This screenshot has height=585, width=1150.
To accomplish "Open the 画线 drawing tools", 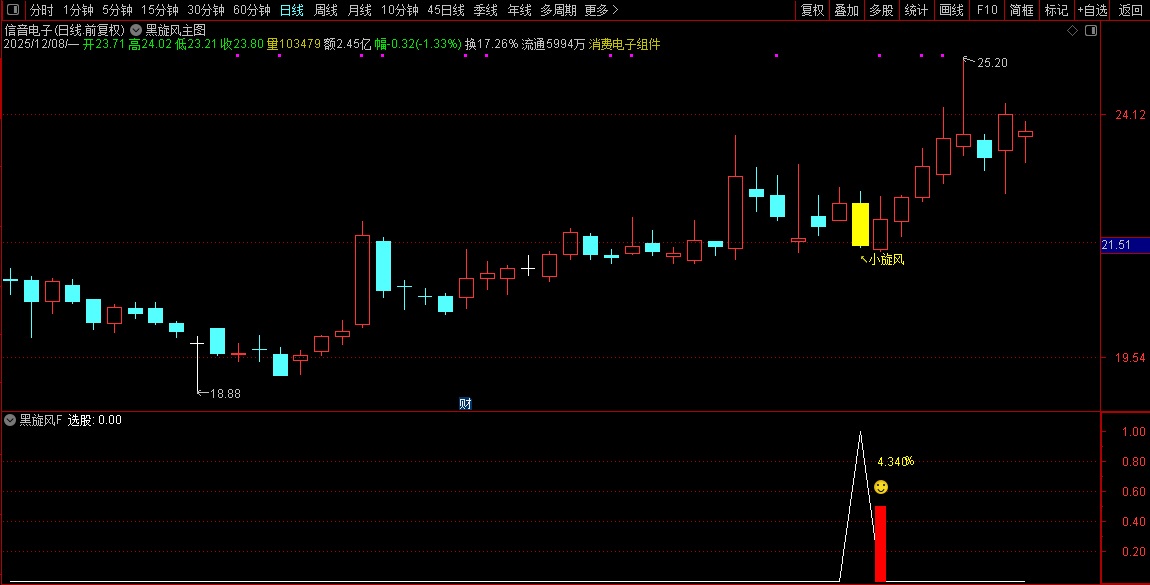I will point(951,10).
